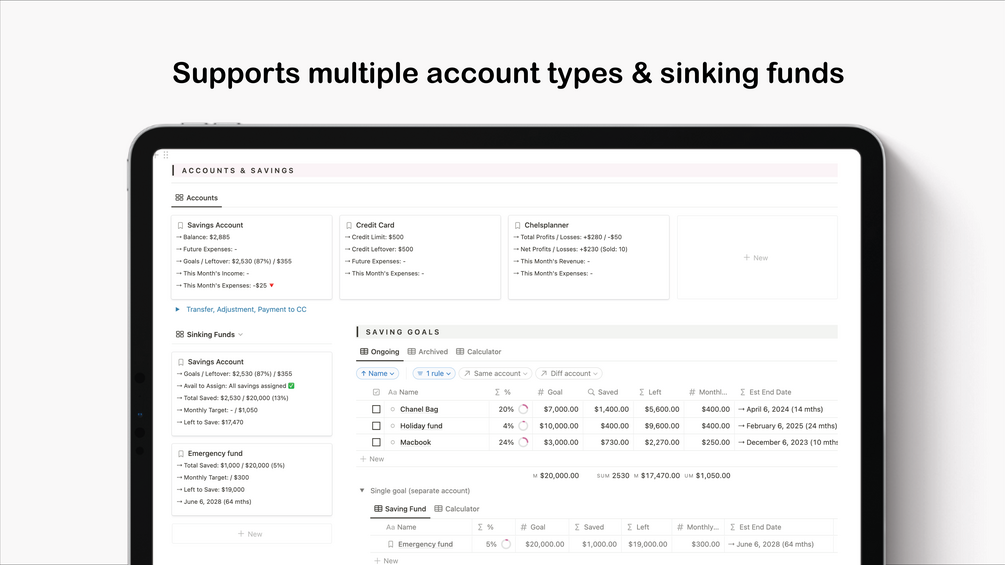
Task: Tick the Chanel Bag checkbox
Action: [x=376, y=409]
